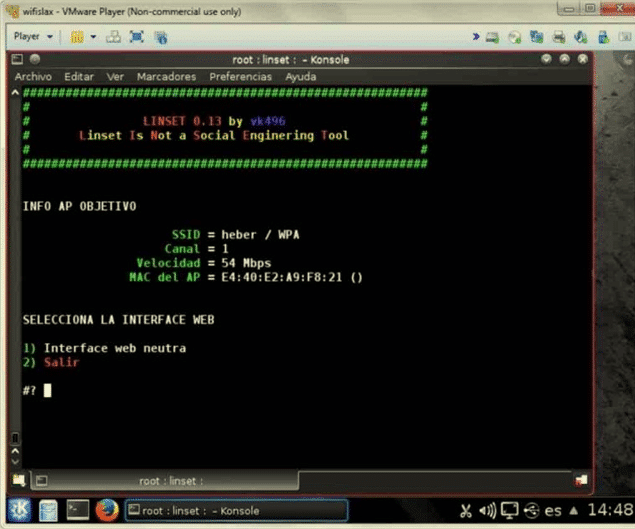Enter full screen mode via toolbar icon
This screenshot has width=635, height=529.
point(136,37)
